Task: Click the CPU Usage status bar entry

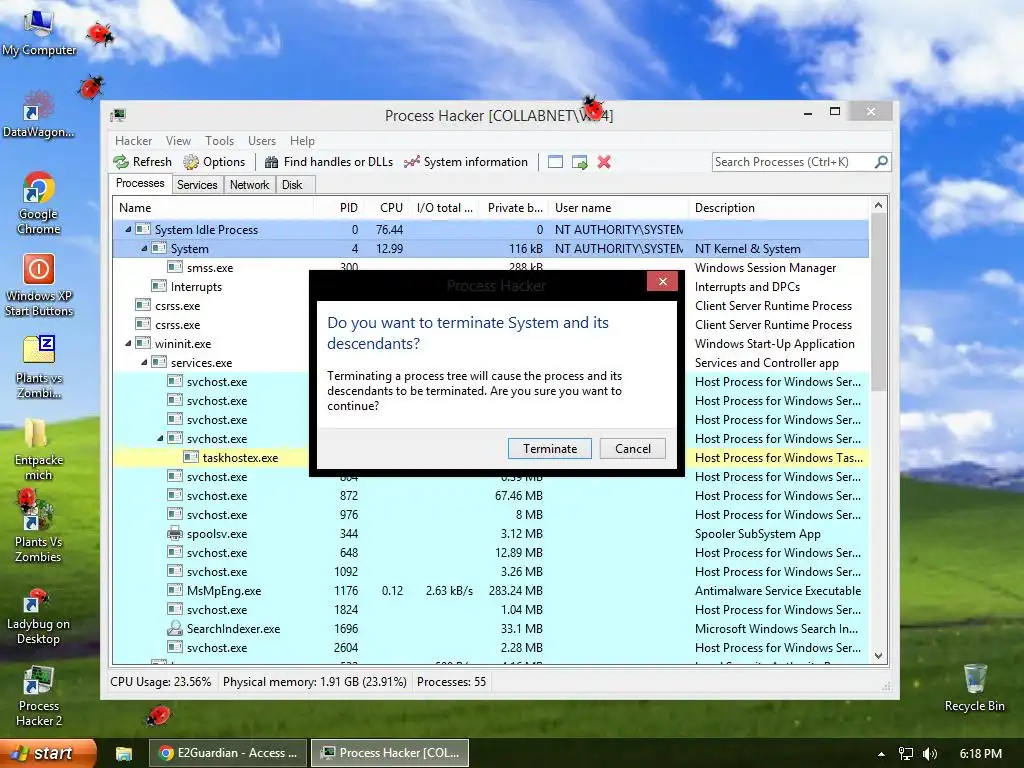Action: pyautogui.click(x=161, y=682)
